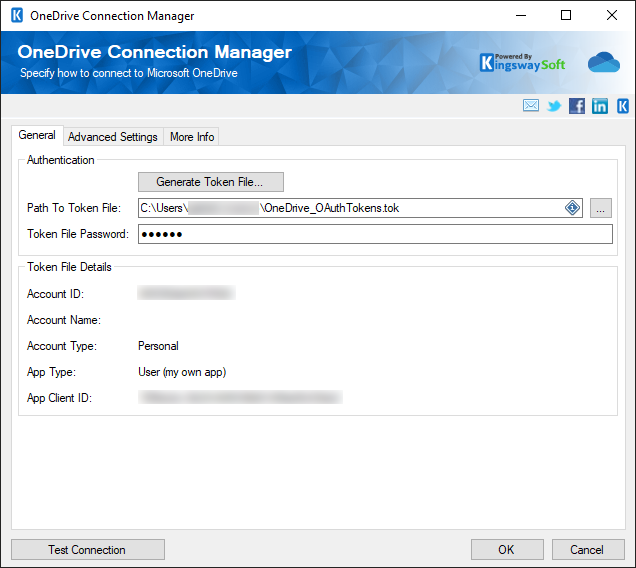The height and width of the screenshot is (568, 636).
Task: Click the app icon in the title bar
Action: pyautogui.click(x=17, y=15)
